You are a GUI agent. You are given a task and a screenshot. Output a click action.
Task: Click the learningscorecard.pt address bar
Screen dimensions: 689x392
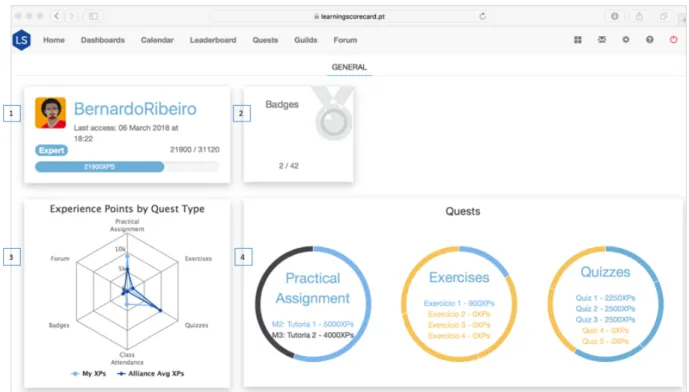tap(349, 16)
